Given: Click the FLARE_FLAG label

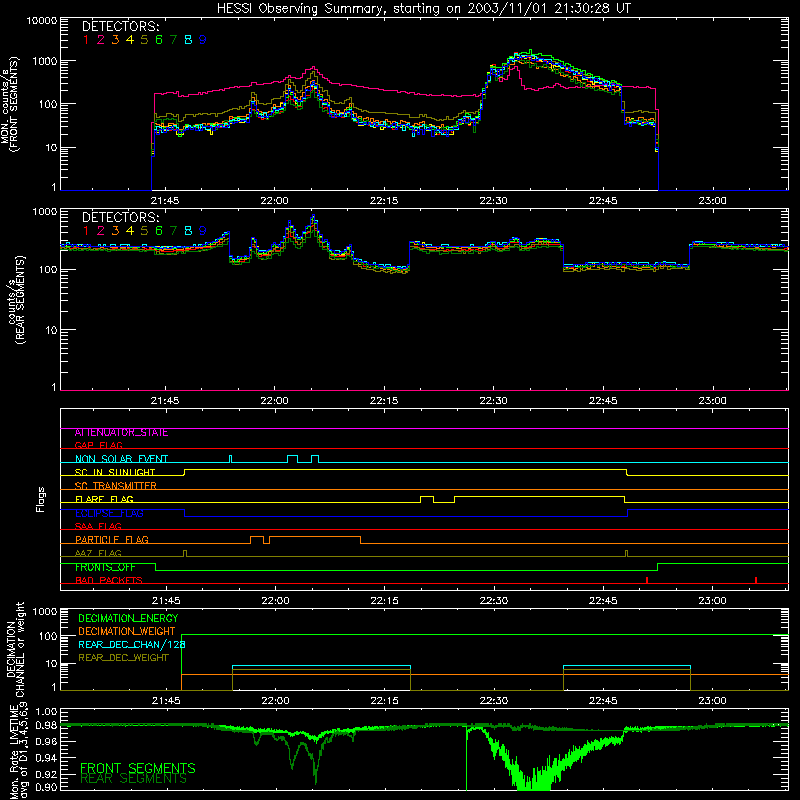Looking at the screenshot, I should 104,499.
